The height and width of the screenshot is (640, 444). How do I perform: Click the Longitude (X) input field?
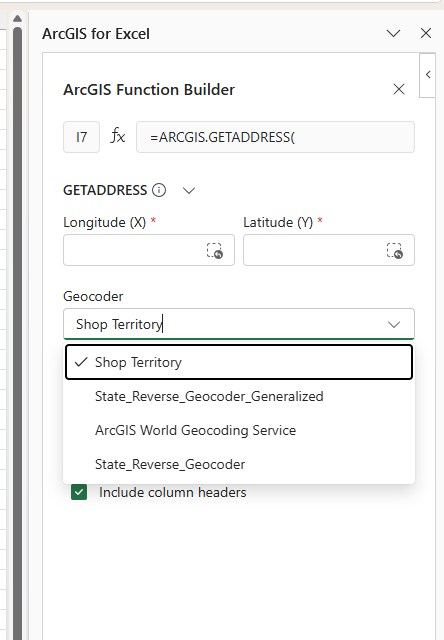pos(149,250)
